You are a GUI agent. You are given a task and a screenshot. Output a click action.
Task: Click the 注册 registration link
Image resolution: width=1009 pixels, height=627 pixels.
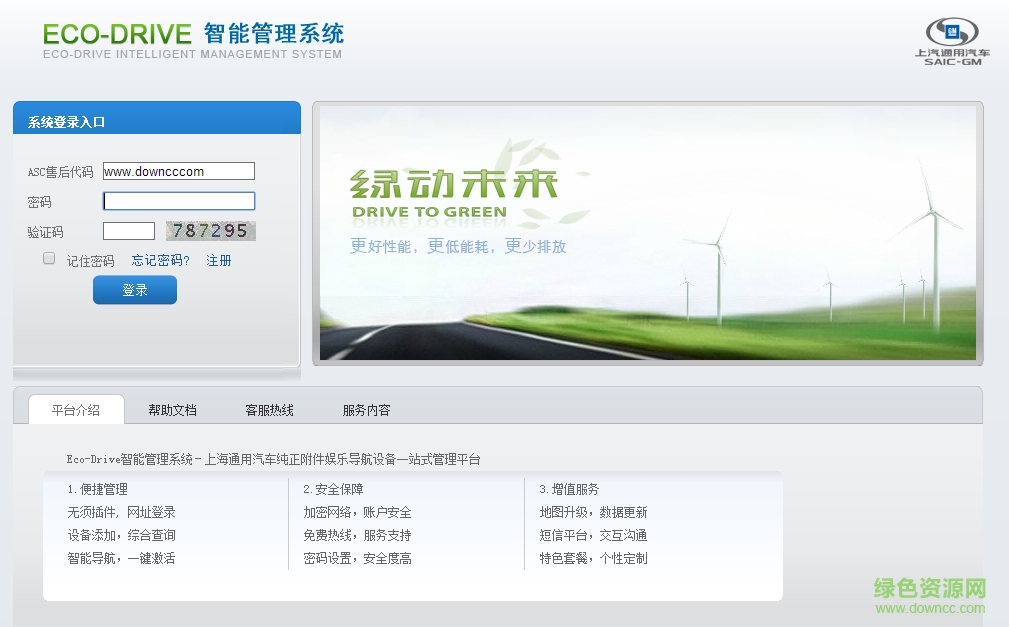pyautogui.click(x=218, y=260)
